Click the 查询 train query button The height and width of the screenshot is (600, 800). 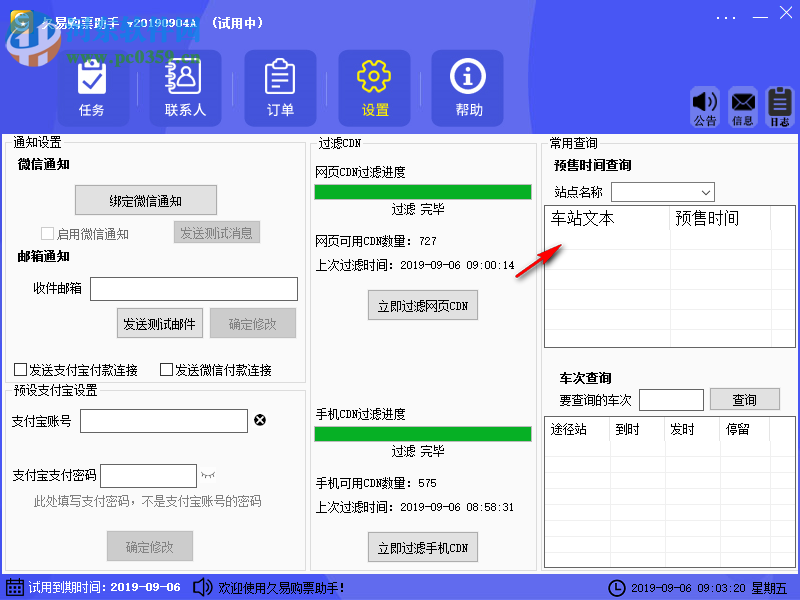click(x=745, y=399)
